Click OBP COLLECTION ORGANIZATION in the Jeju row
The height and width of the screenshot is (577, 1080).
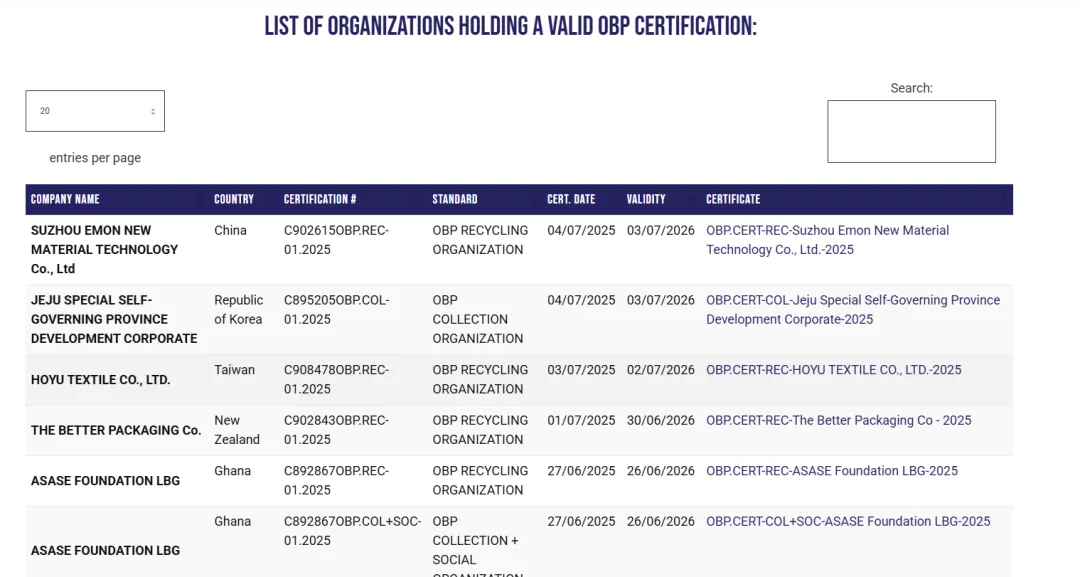pos(477,319)
